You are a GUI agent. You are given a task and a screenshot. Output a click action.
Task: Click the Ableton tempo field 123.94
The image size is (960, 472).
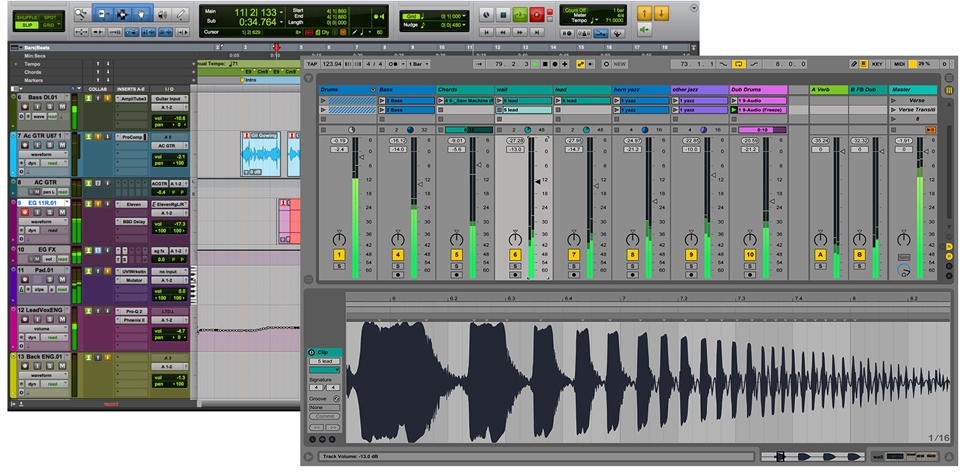click(x=331, y=64)
